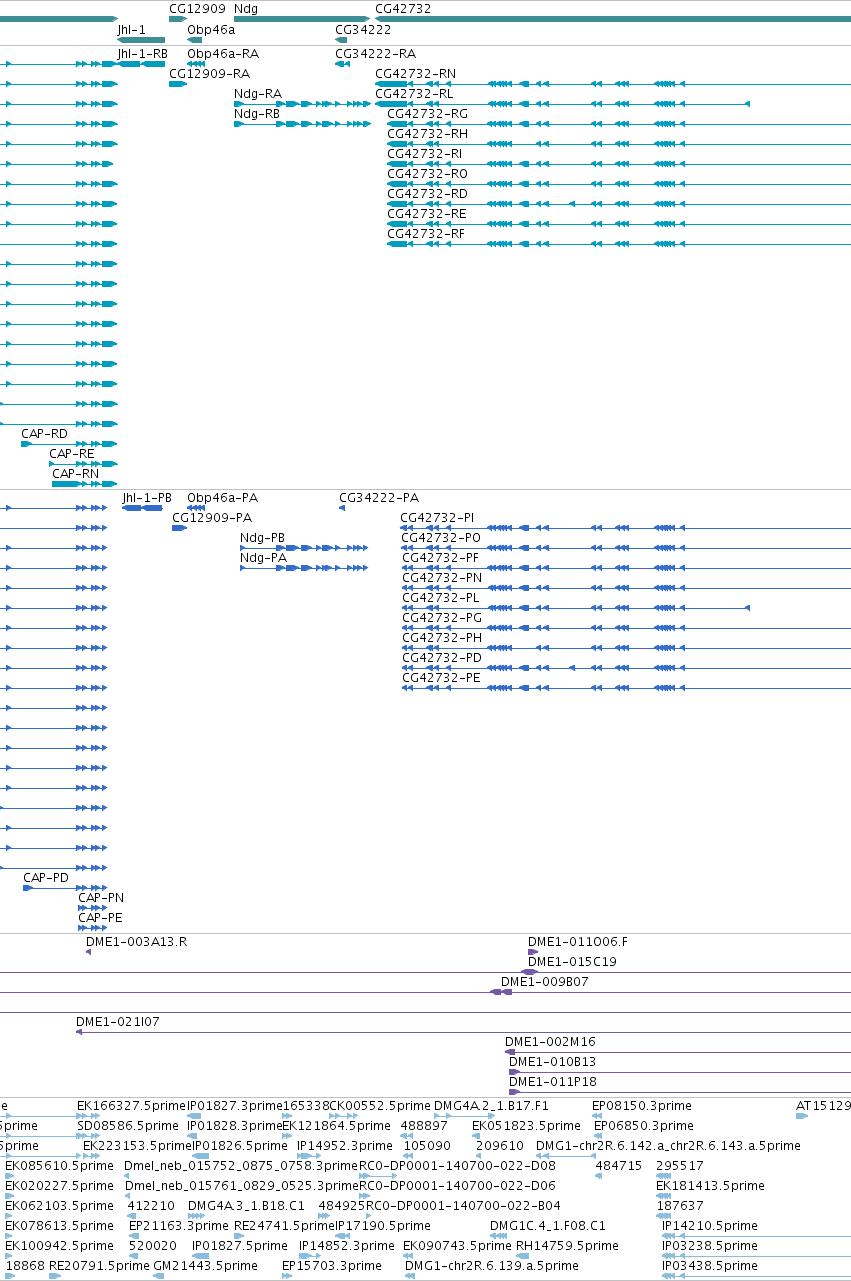Click transcript CG42732-RI
851x1281 pixels.
425,153
